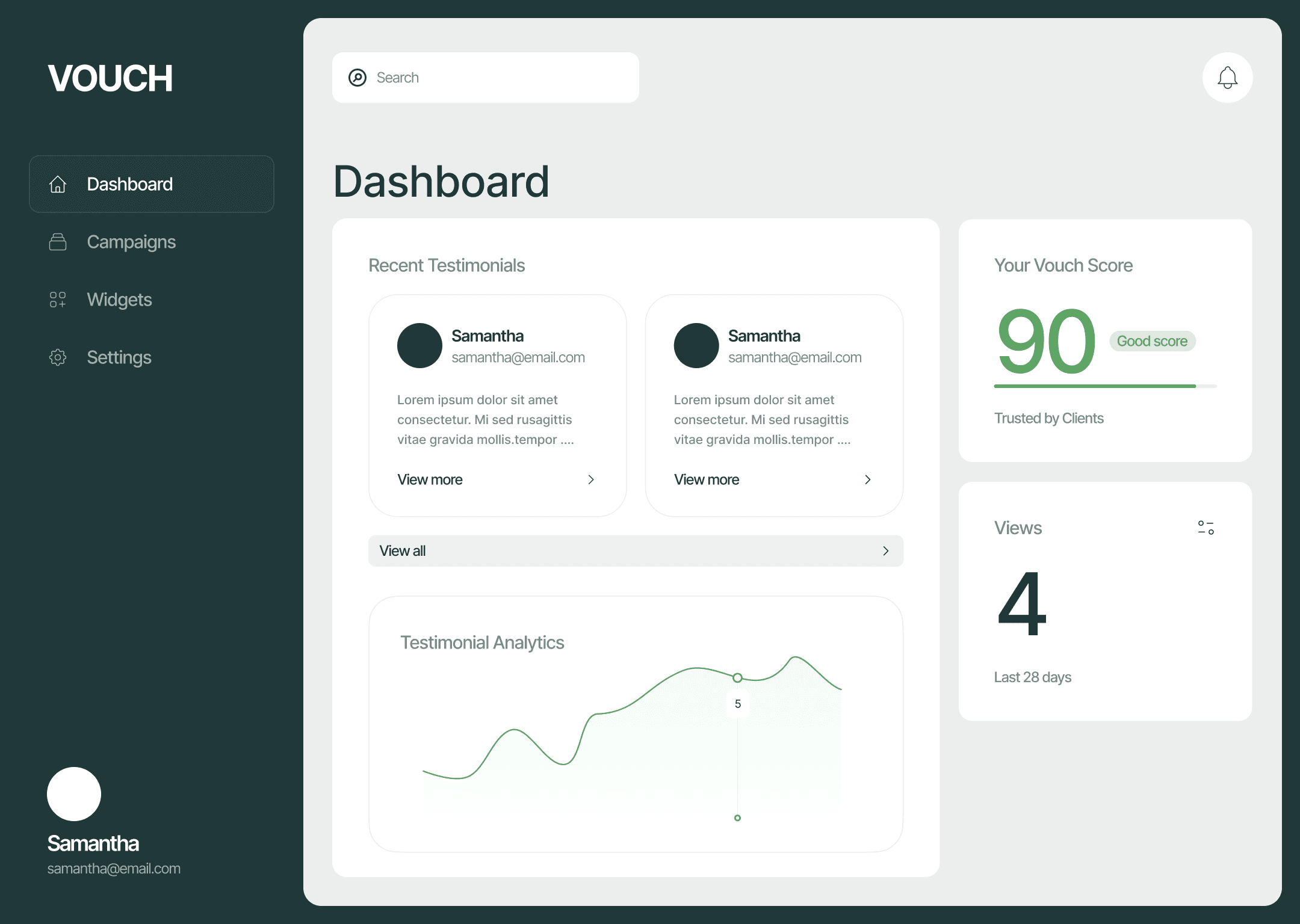This screenshot has height=924, width=1300.
Task: Expand second testimonial's View more chevron
Action: tap(867, 479)
